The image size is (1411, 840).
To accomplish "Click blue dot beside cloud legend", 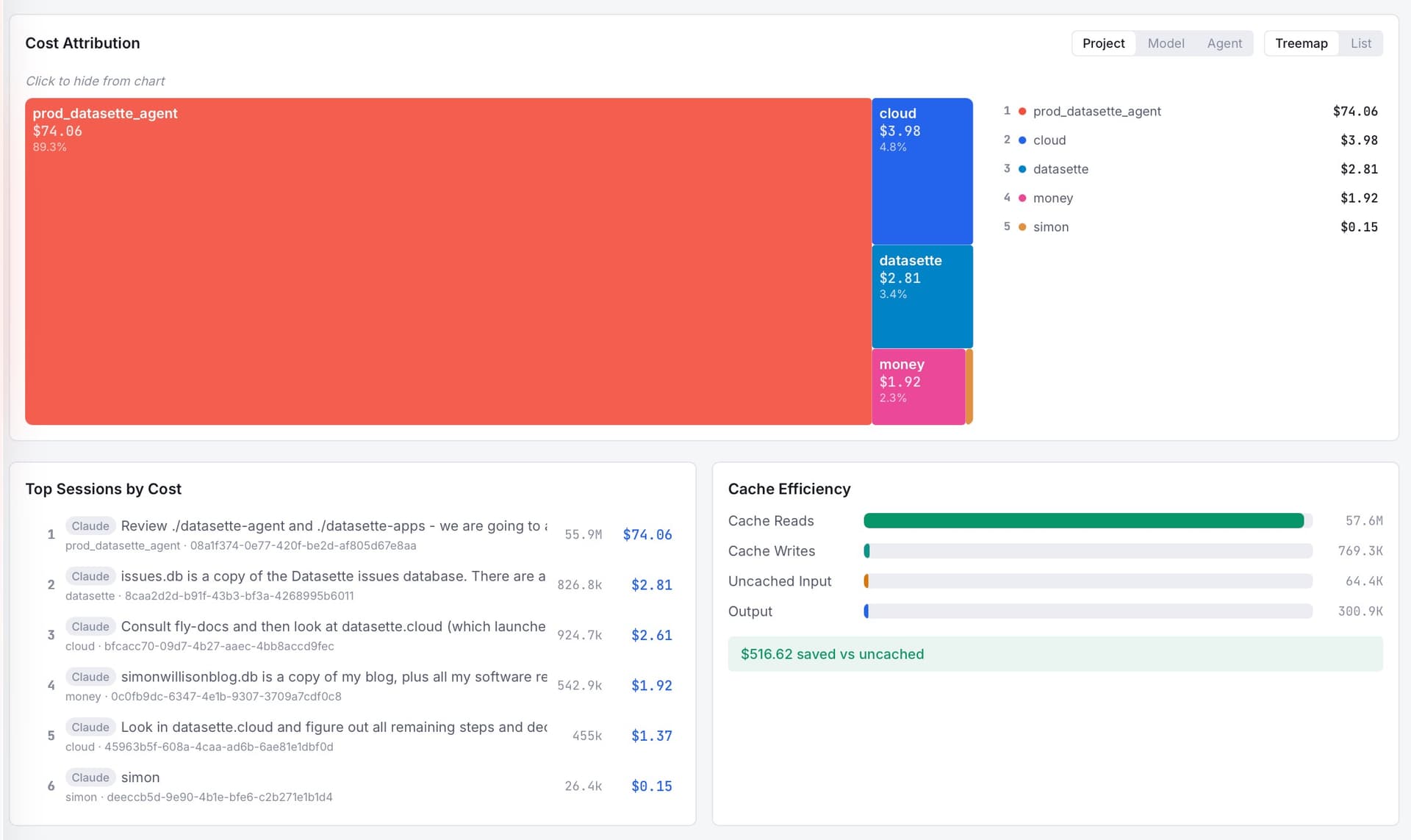I will click(x=1022, y=140).
